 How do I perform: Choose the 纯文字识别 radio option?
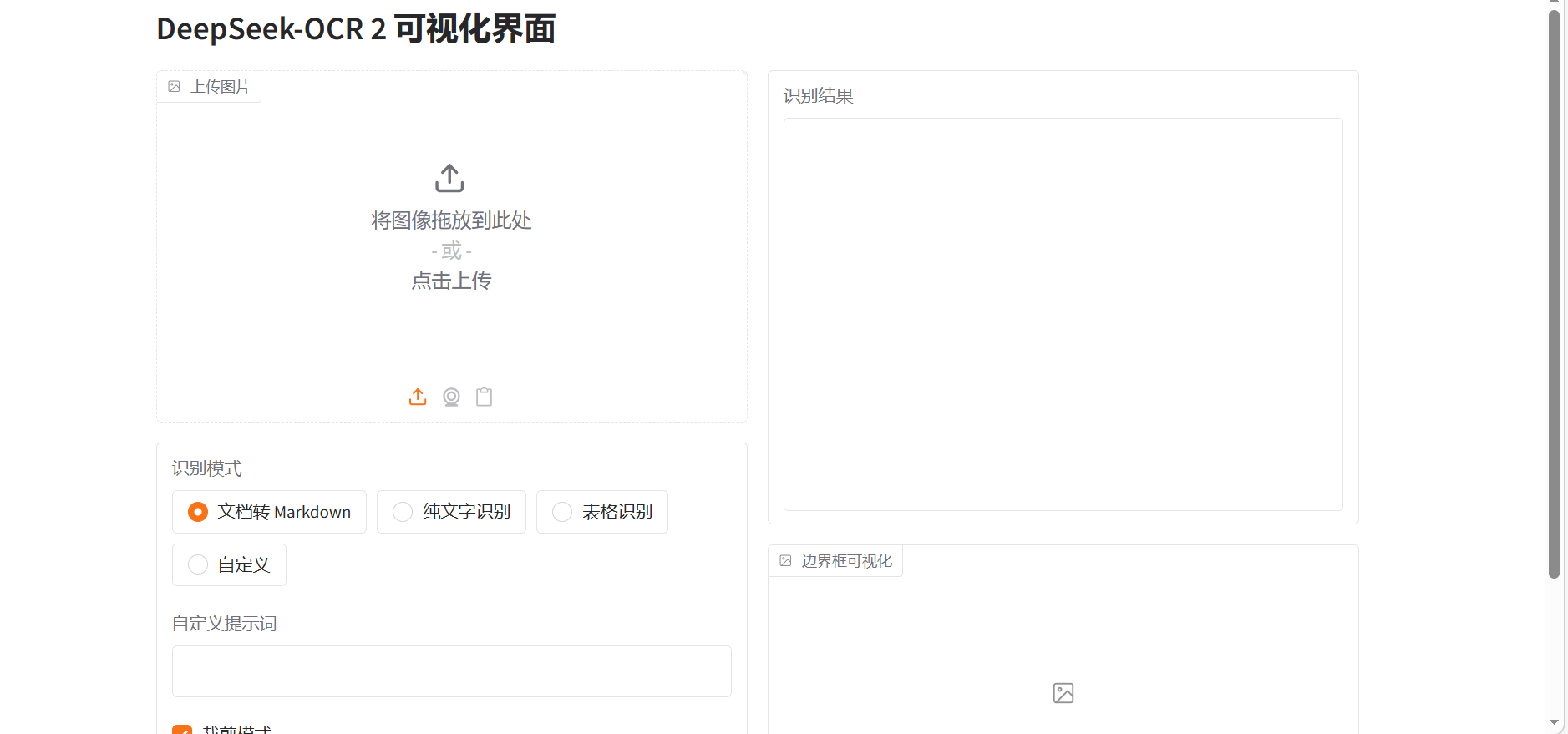pyautogui.click(x=403, y=512)
